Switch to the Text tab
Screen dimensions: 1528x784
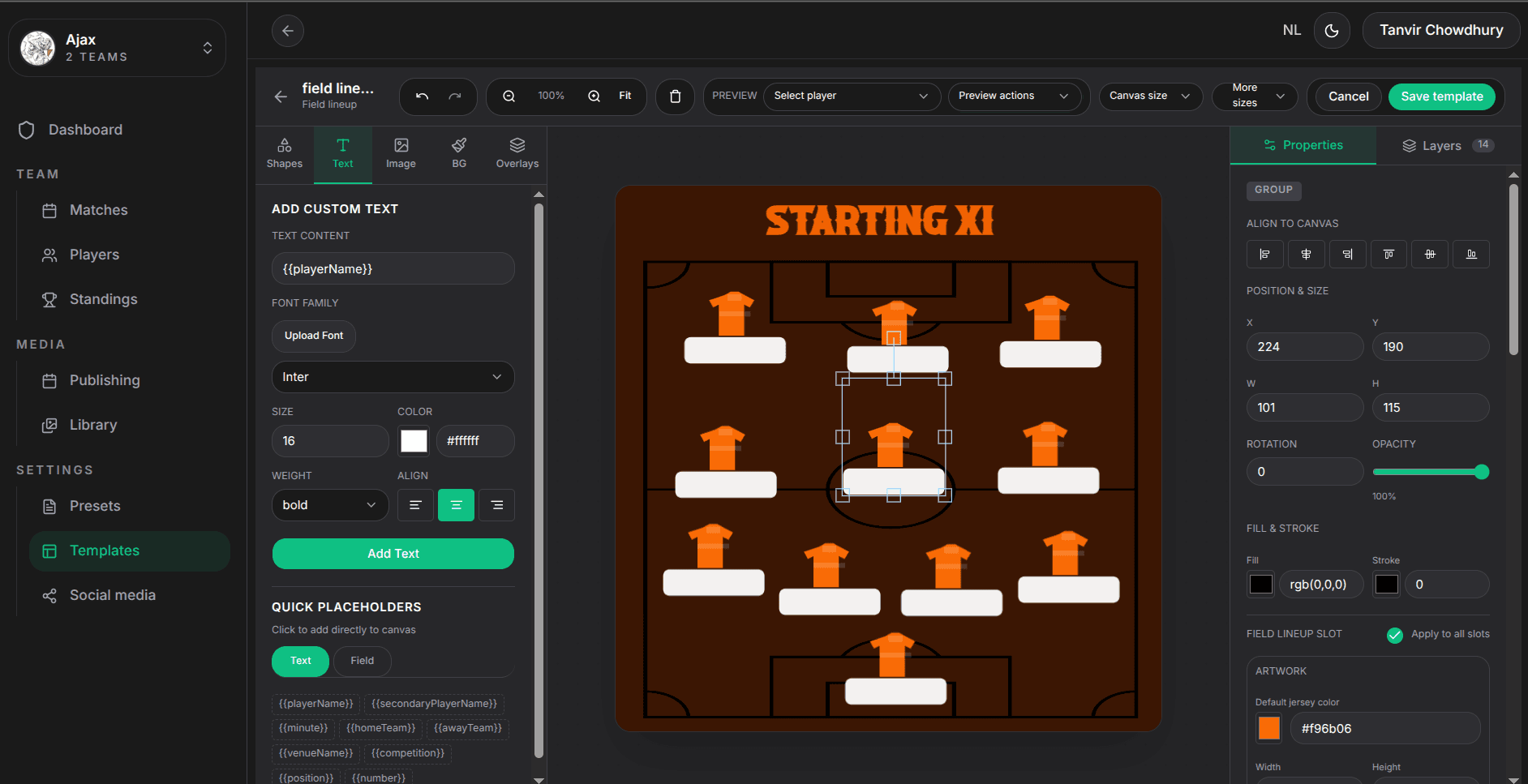point(343,153)
